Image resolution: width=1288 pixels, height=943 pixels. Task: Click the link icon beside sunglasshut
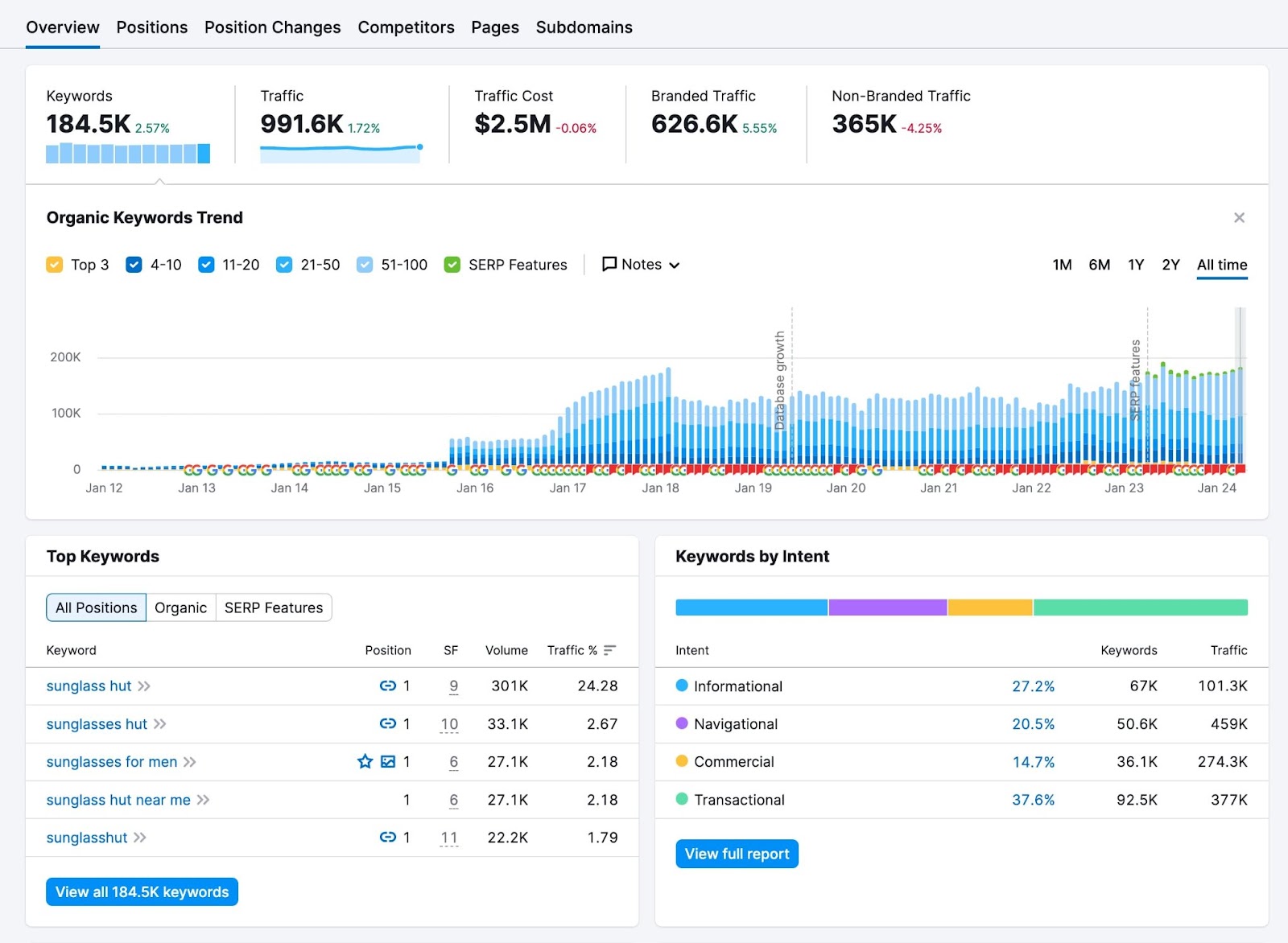click(x=386, y=838)
